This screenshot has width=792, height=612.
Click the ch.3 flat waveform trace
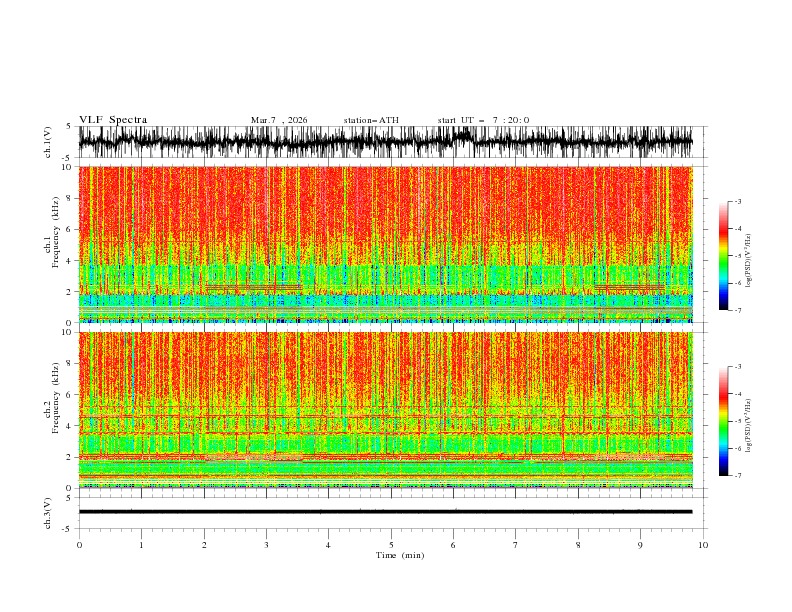[386, 512]
